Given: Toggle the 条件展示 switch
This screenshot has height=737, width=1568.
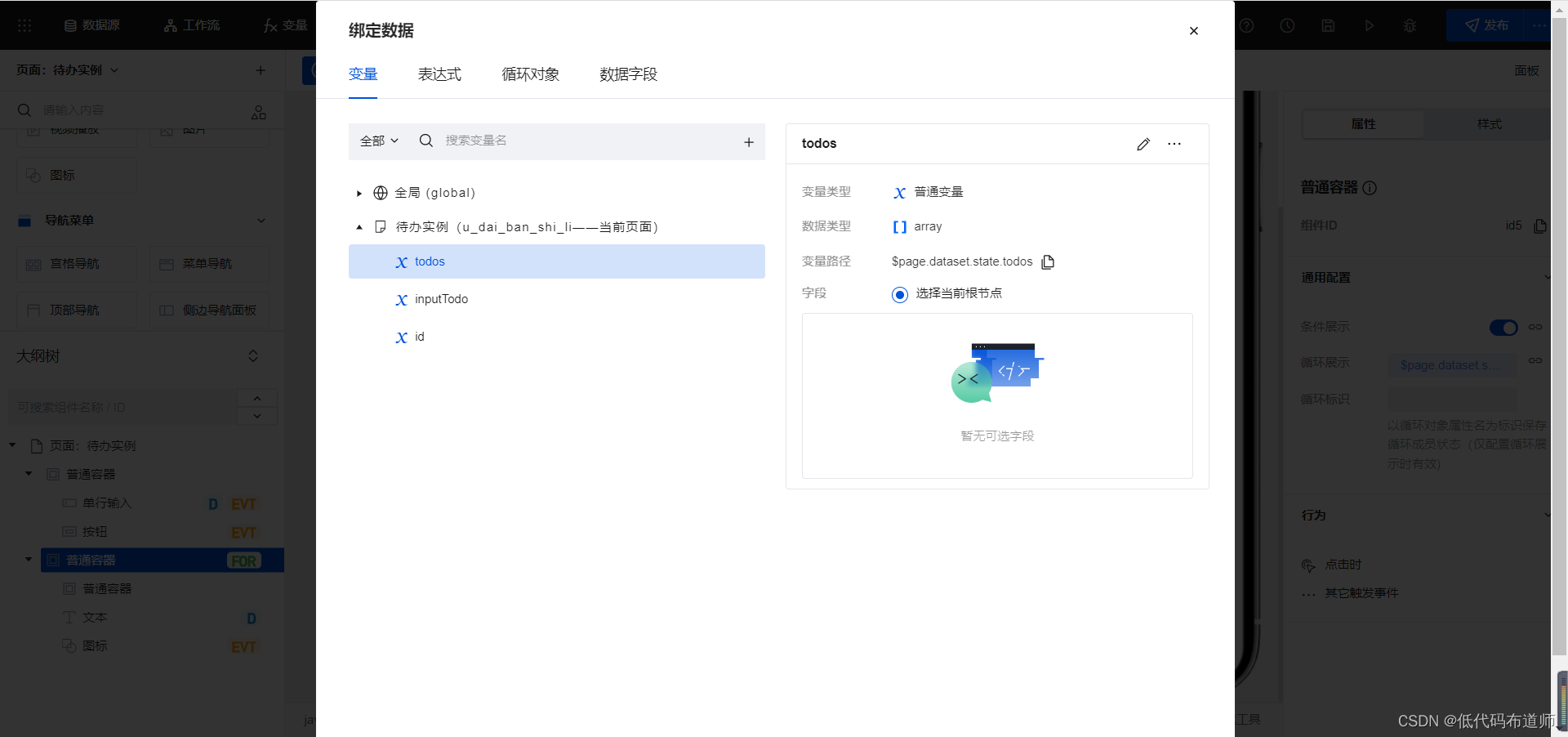Looking at the screenshot, I should pyautogui.click(x=1503, y=328).
